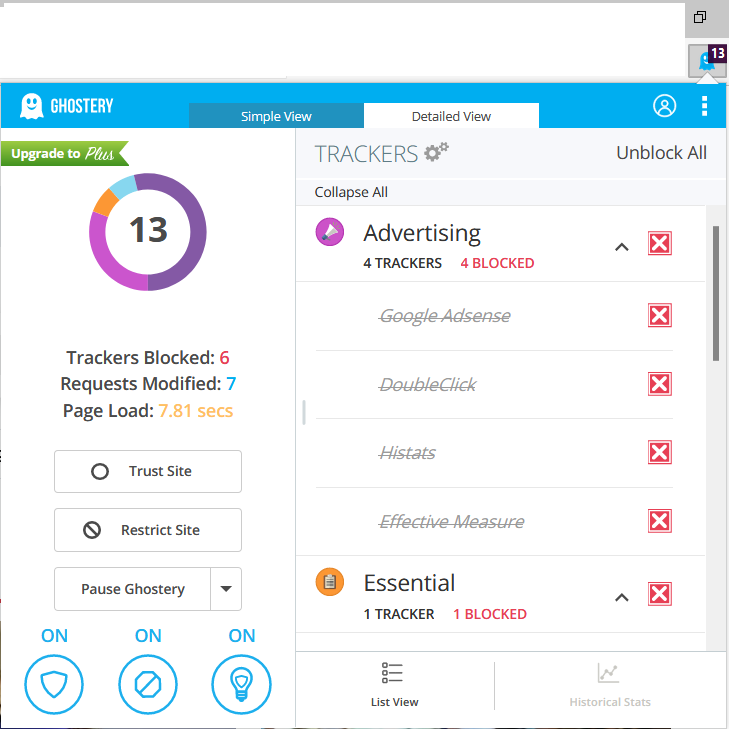This screenshot has height=729, width=729.
Task: Open Pause Ghostery dropdown arrow
Action: click(226, 589)
